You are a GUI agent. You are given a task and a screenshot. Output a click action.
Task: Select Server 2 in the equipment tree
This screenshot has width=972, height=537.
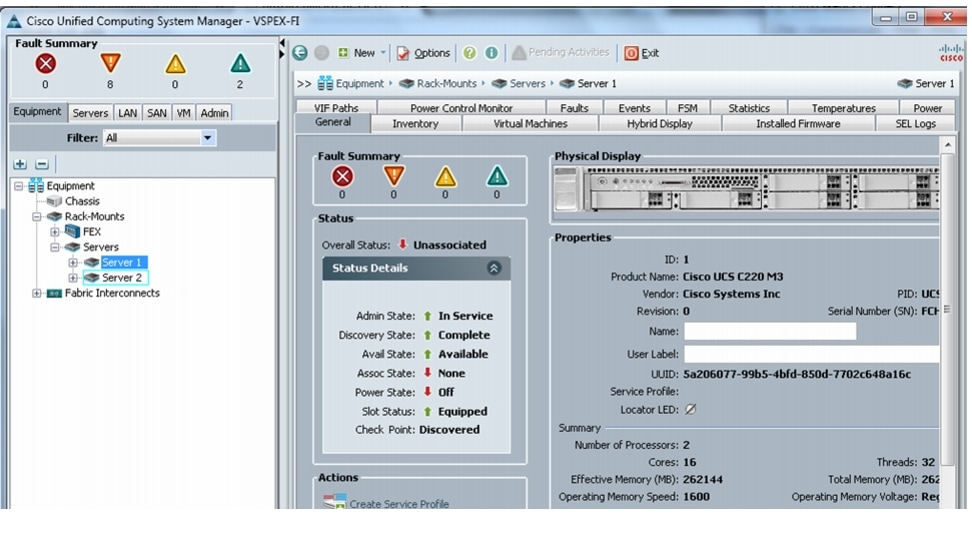tap(122, 278)
